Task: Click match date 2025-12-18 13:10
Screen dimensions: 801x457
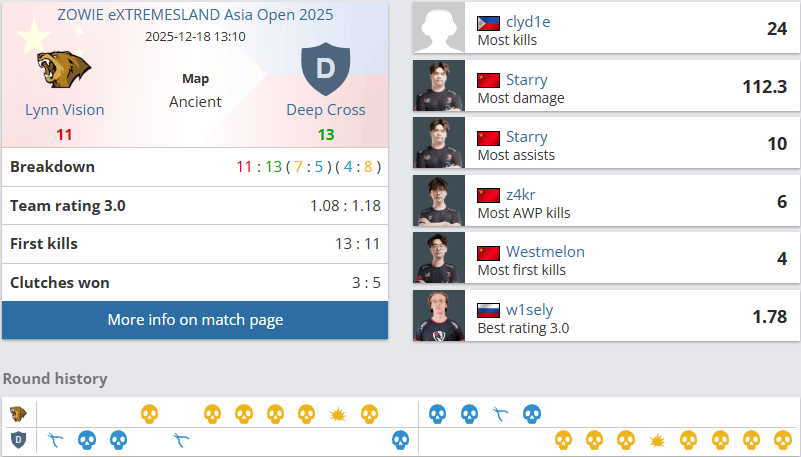Action: coord(195,37)
